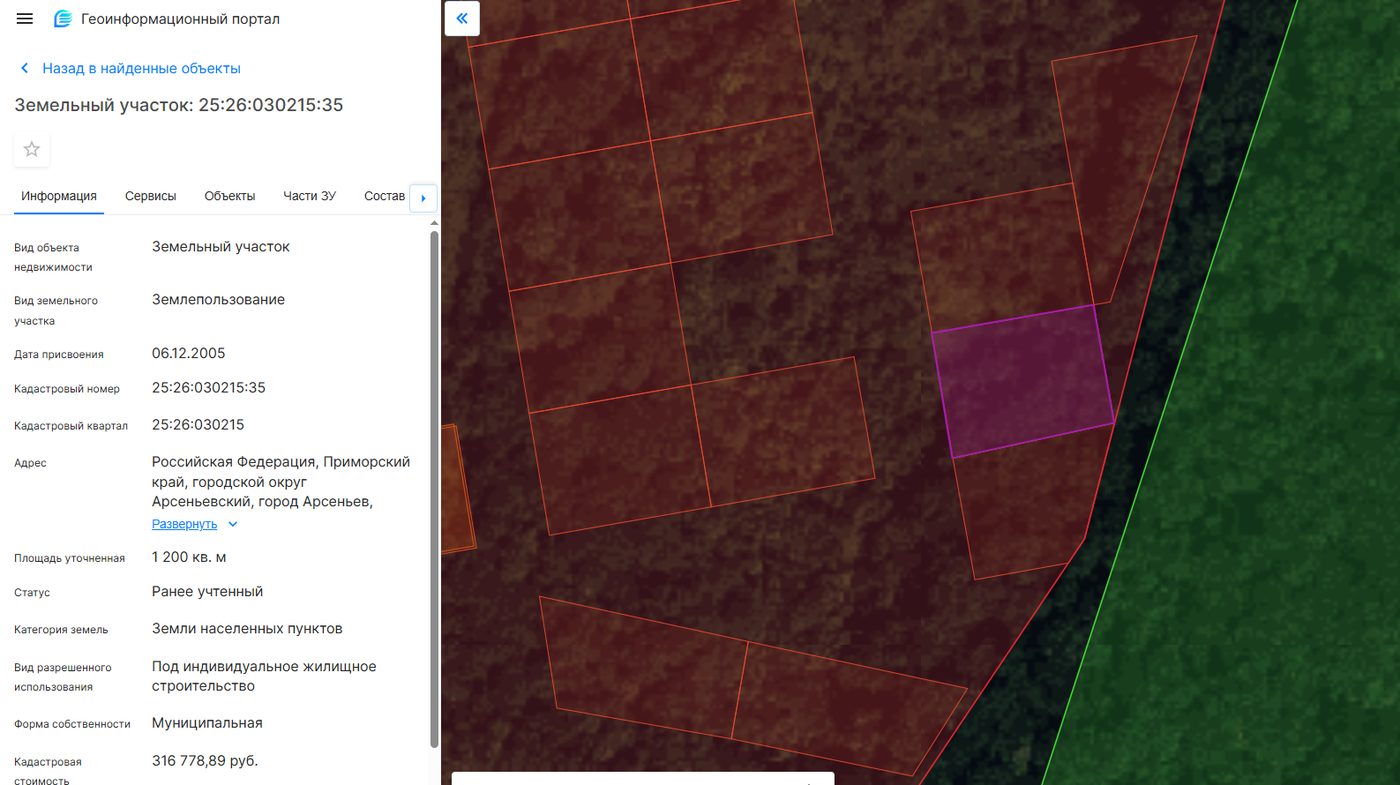1400x785 pixels.
Task: Open the Состав tab
Action: pyautogui.click(x=384, y=196)
